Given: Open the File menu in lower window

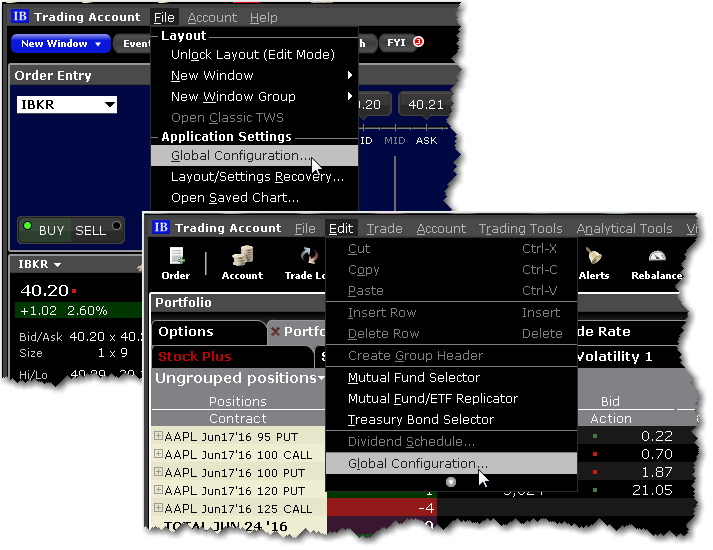Looking at the screenshot, I should pyautogui.click(x=305, y=228).
